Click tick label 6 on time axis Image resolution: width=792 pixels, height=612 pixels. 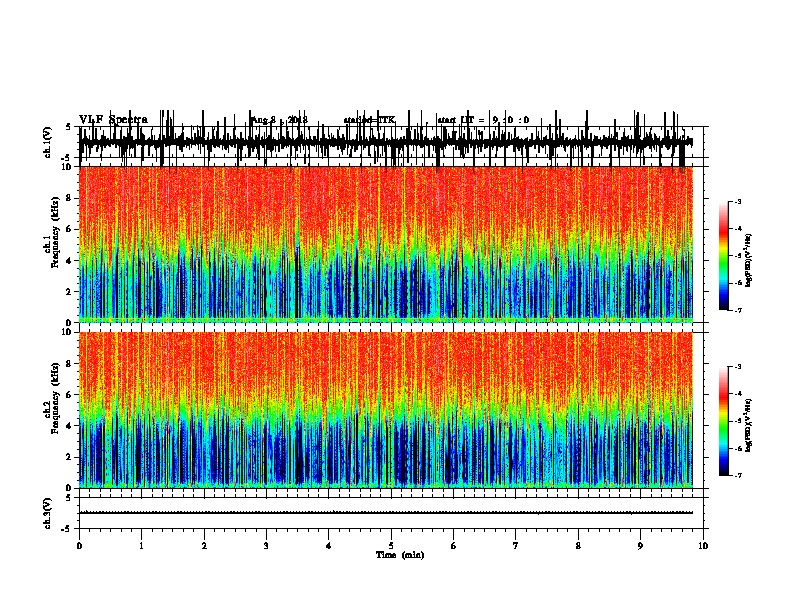pyautogui.click(x=454, y=546)
